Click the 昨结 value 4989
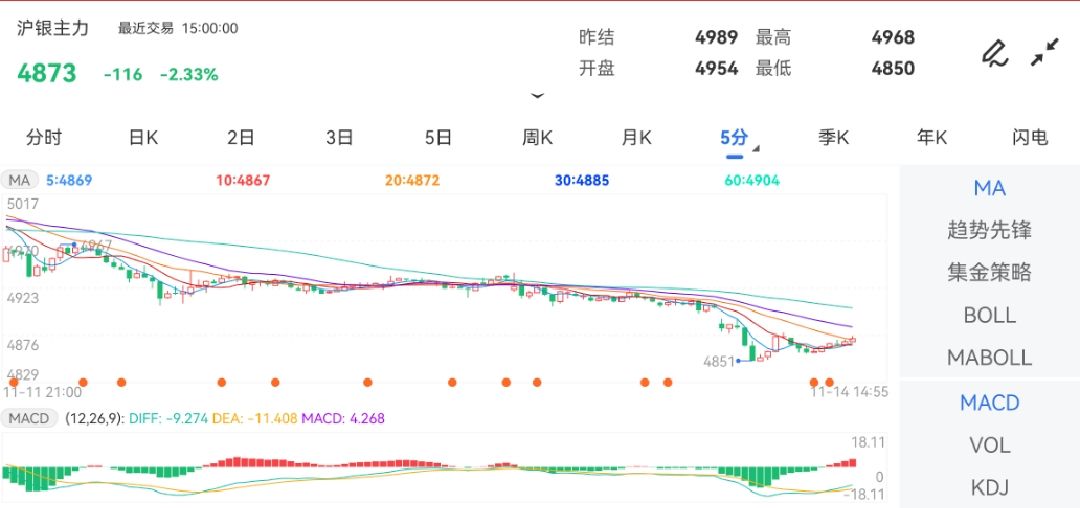The height and width of the screenshot is (508, 1080). (716, 37)
